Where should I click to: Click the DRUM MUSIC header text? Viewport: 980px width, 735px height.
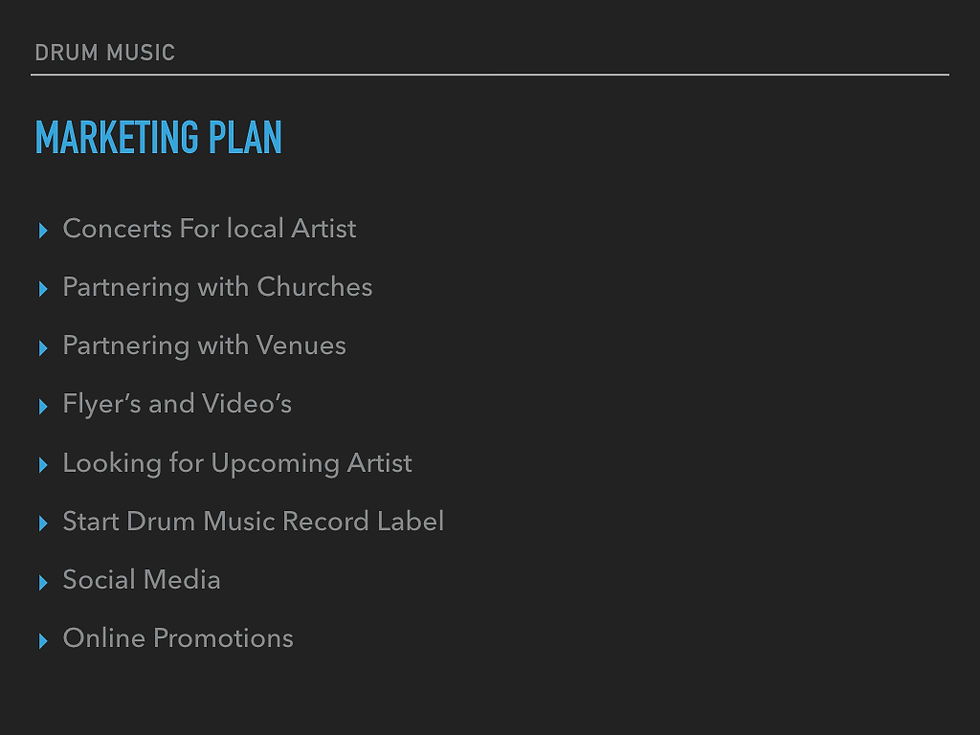[104, 53]
